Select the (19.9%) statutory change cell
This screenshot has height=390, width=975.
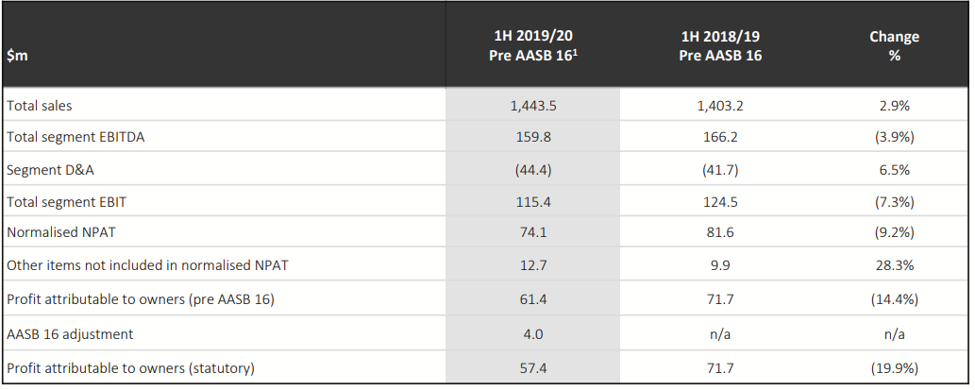(894, 368)
